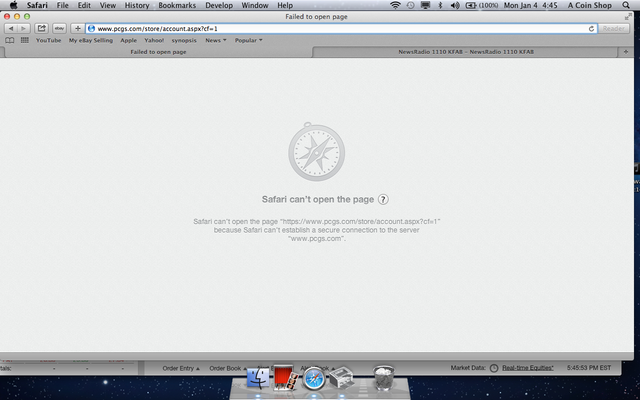
Task: Open the Apple bookmark
Action: point(128,40)
